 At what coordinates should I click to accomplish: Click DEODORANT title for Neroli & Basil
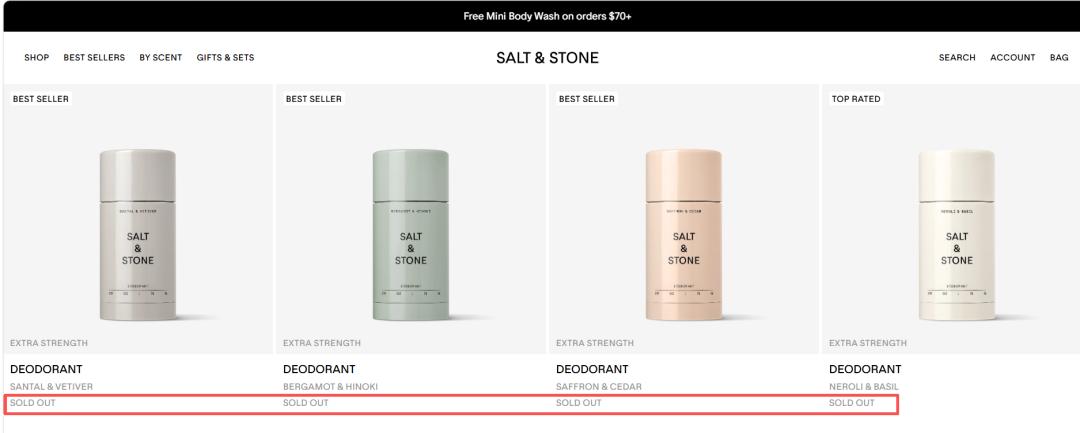tap(865, 370)
